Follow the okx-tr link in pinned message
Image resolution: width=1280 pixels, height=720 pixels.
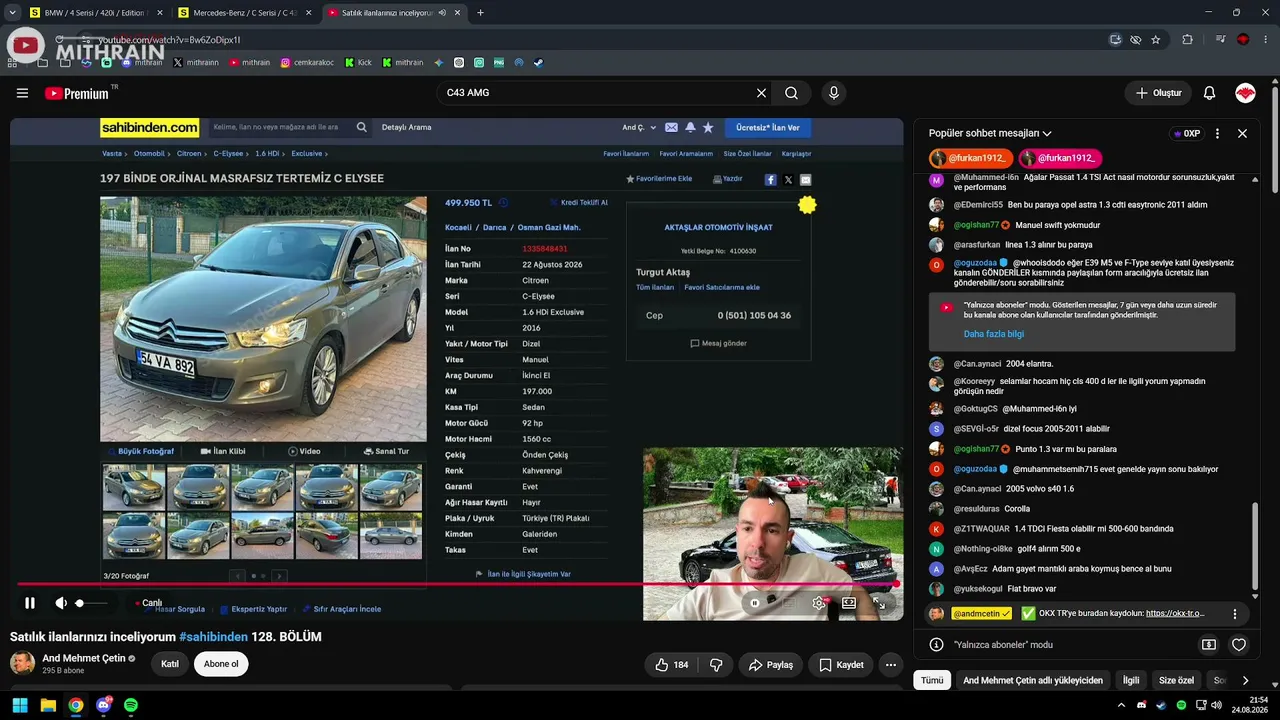pyautogui.click(x=1175, y=614)
